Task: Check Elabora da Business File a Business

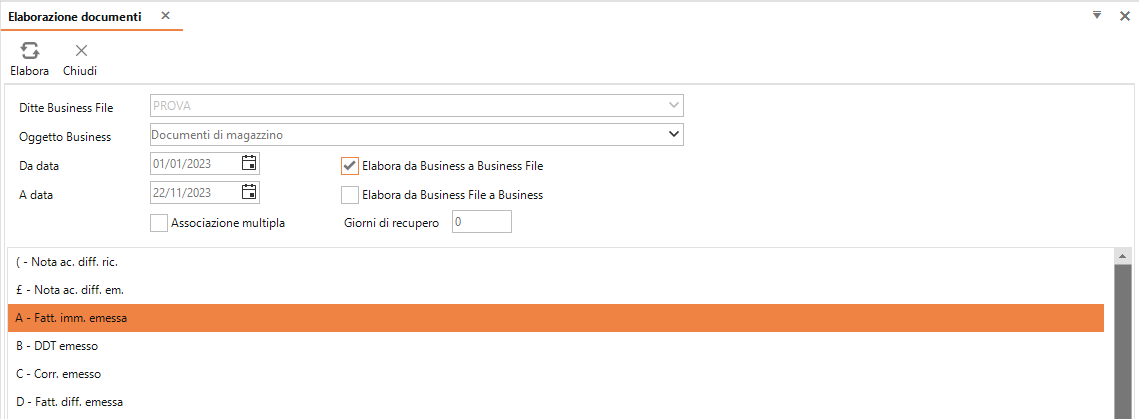Action: coord(350,195)
